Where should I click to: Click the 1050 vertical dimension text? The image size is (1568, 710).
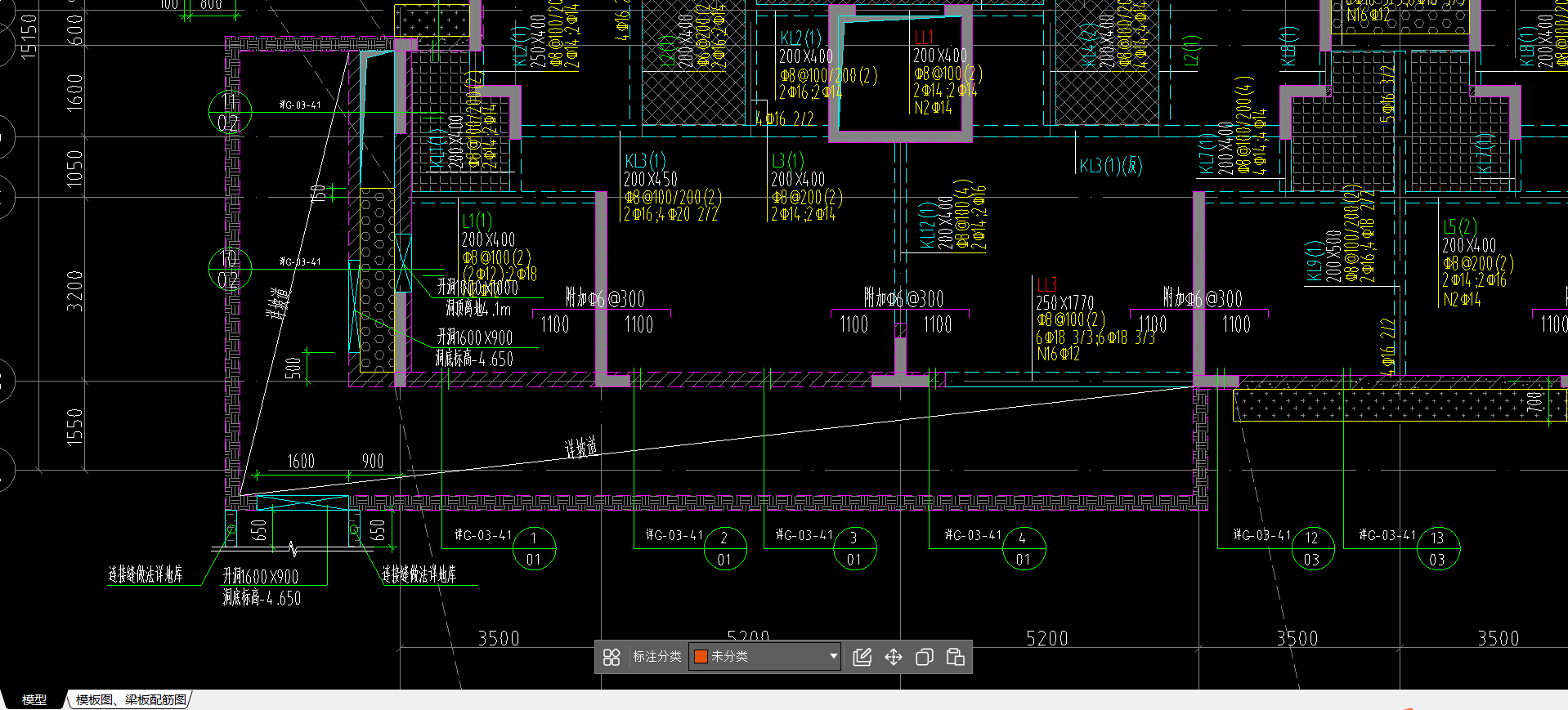(74, 169)
